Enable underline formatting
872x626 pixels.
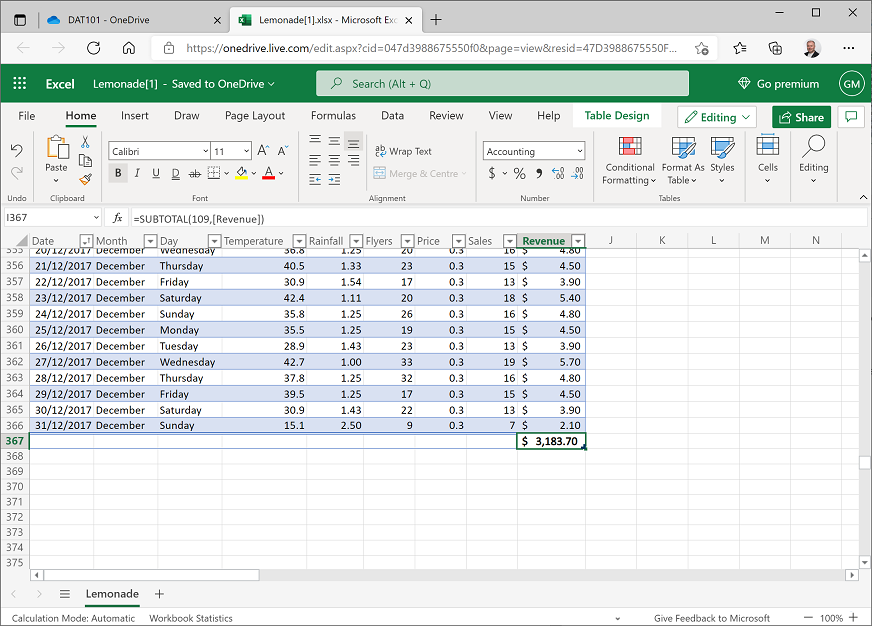pos(155,172)
